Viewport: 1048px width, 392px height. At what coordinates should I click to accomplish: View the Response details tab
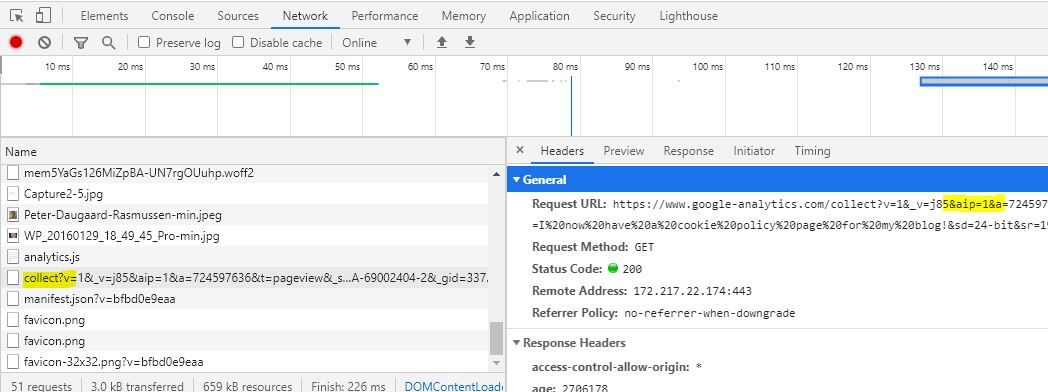[x=688, y=151]
